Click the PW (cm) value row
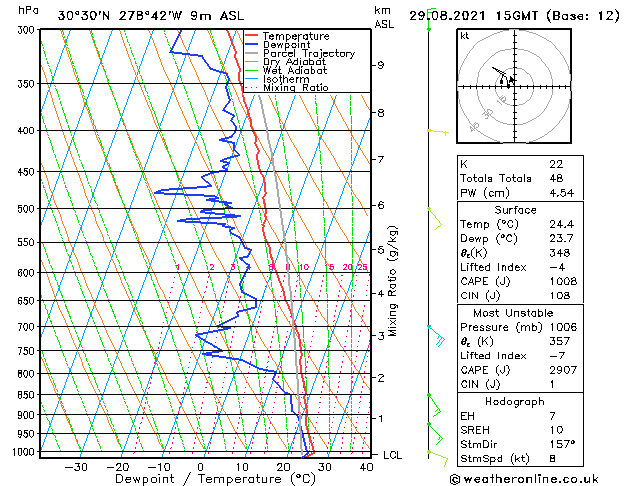Viewport: 629px width, 486px height. click(520, 193)
